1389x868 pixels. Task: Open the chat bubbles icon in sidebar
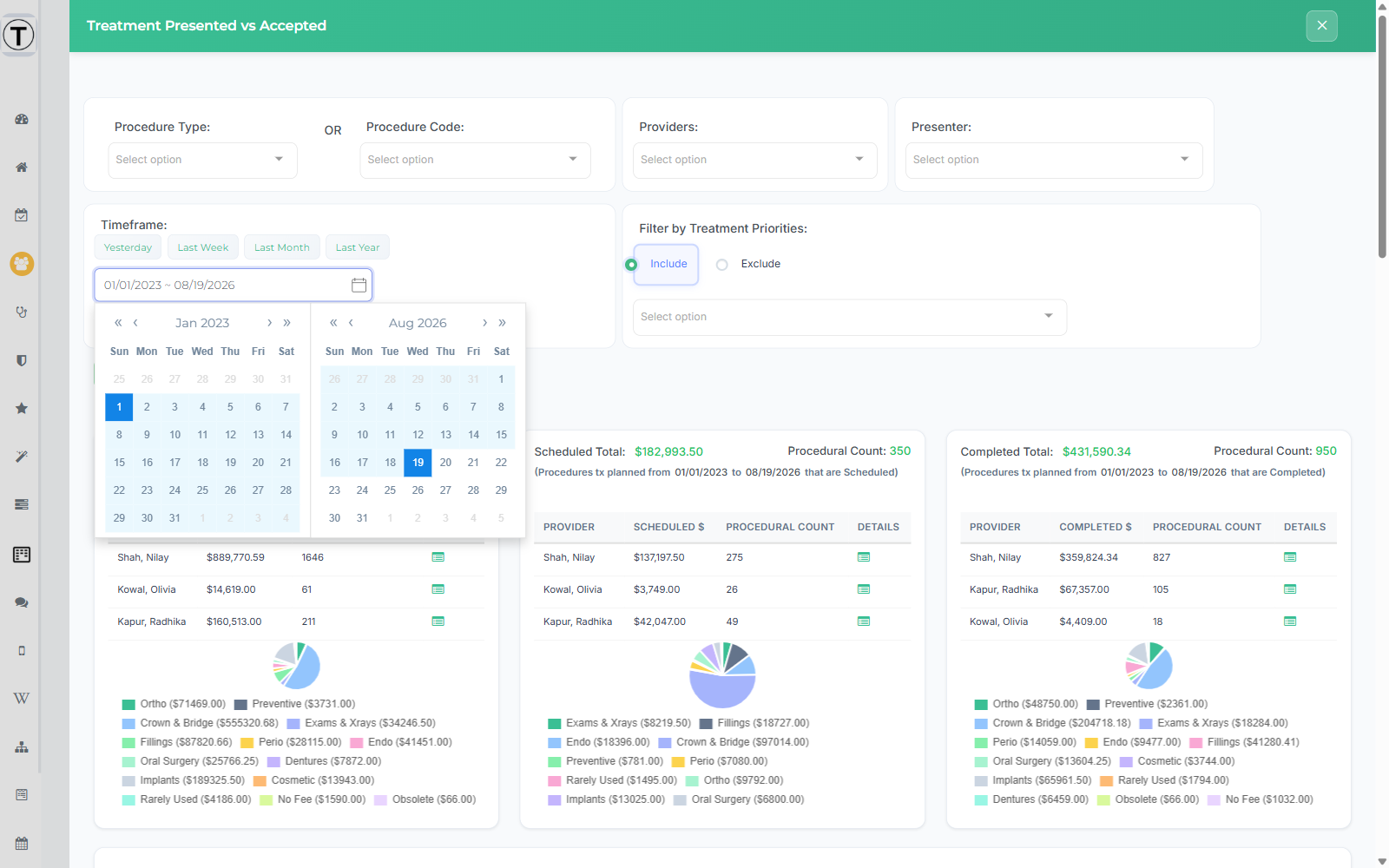(x=22, y=602)
